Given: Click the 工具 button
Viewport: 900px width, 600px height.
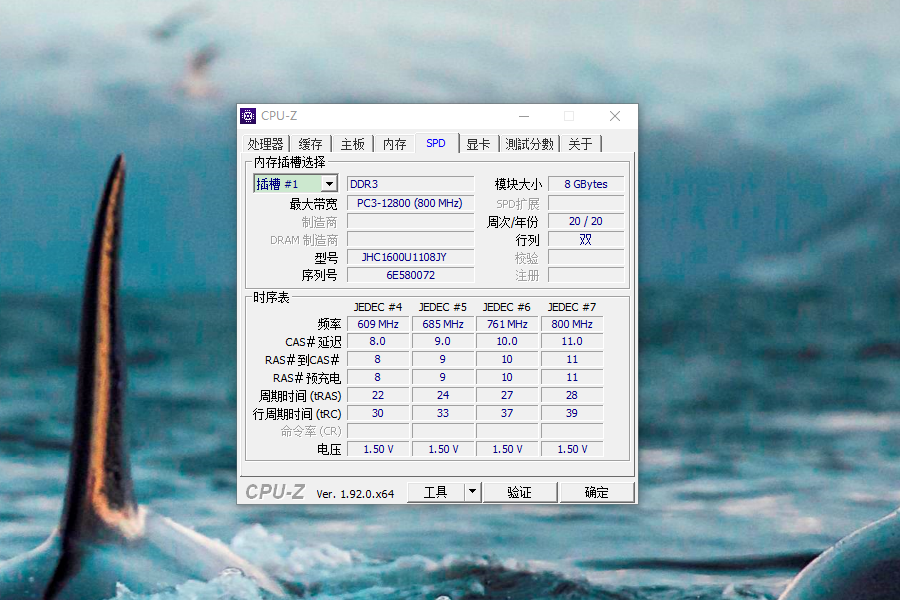Looking at the screenshot, I should pos(436,492).
